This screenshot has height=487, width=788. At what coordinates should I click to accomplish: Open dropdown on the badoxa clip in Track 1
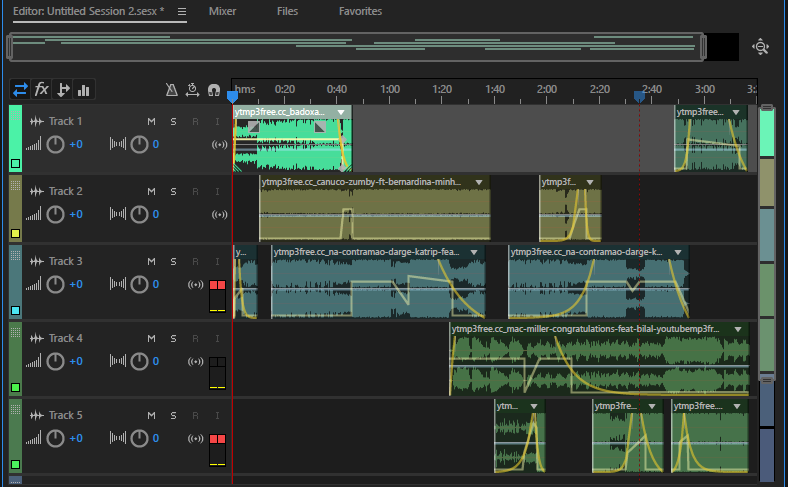(x=341, y=112)
